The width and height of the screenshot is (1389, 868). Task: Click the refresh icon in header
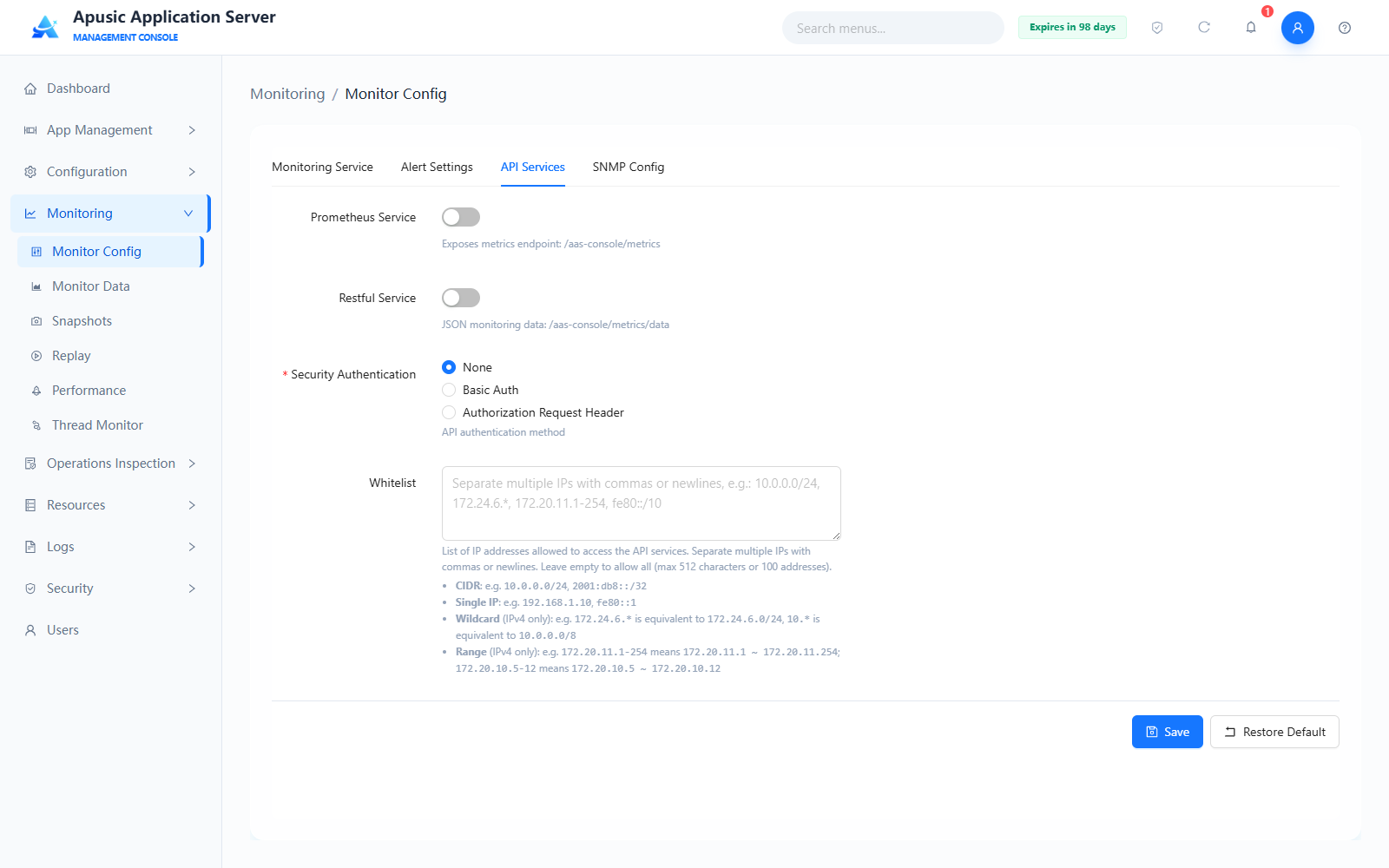[x=1204, y=28]
